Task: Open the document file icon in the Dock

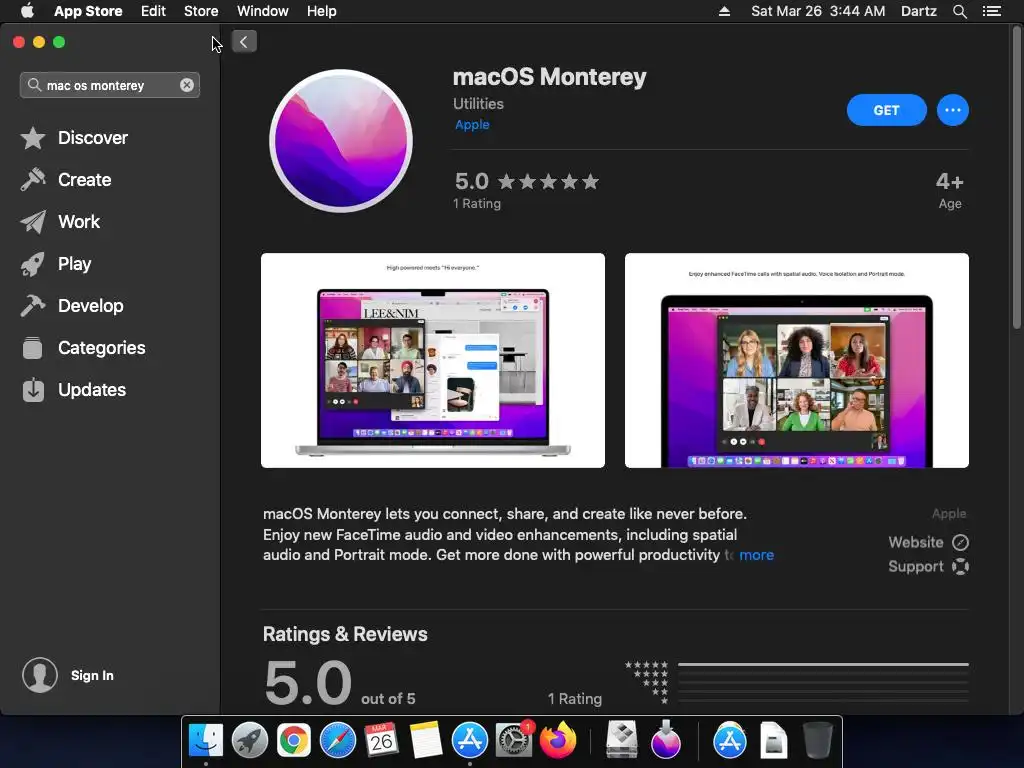Action: pyautogui.click(x=774, y=741)
